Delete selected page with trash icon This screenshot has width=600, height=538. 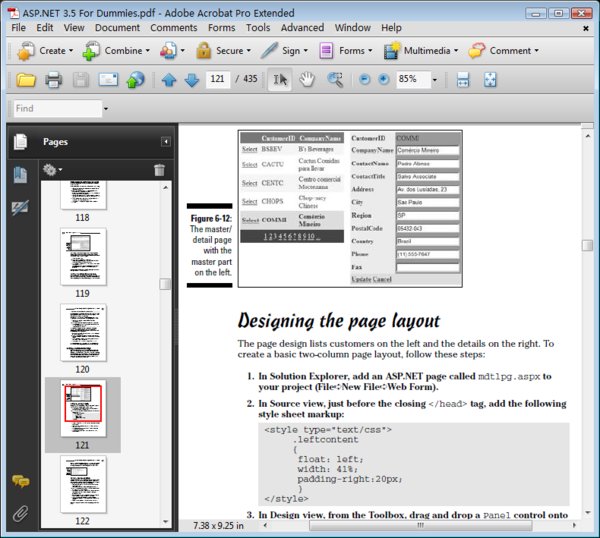159,170
